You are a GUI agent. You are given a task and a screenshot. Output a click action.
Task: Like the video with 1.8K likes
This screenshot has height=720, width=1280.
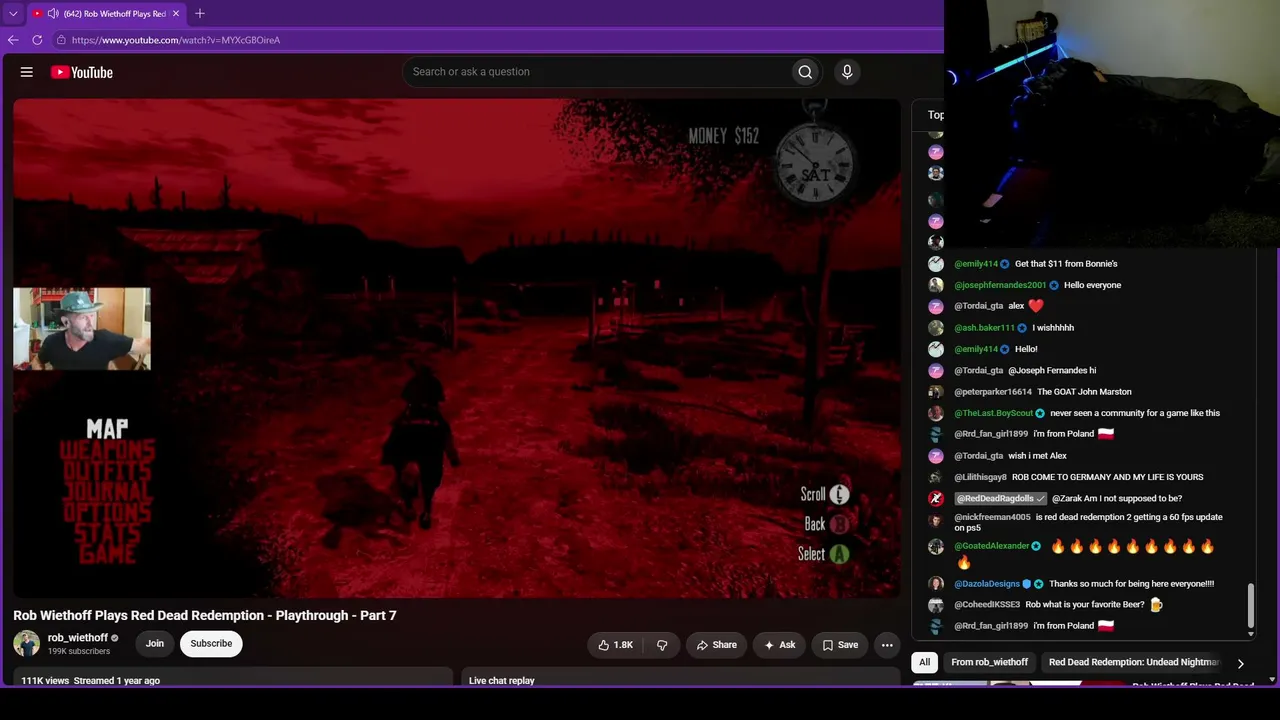[x=615, y=645]
